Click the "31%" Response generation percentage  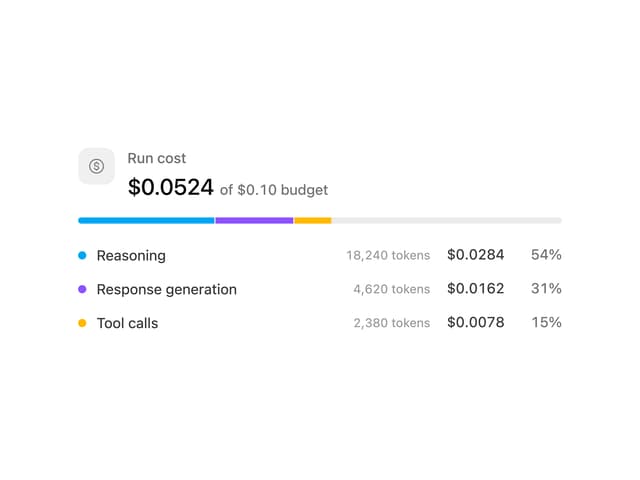click(x=546, y=289)
